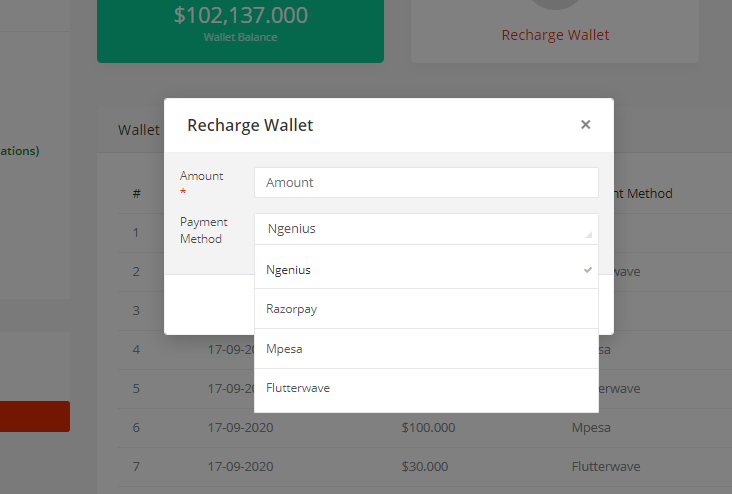Click the Amount input field
The height and width of the screenshot is (494, 732).
426,182
